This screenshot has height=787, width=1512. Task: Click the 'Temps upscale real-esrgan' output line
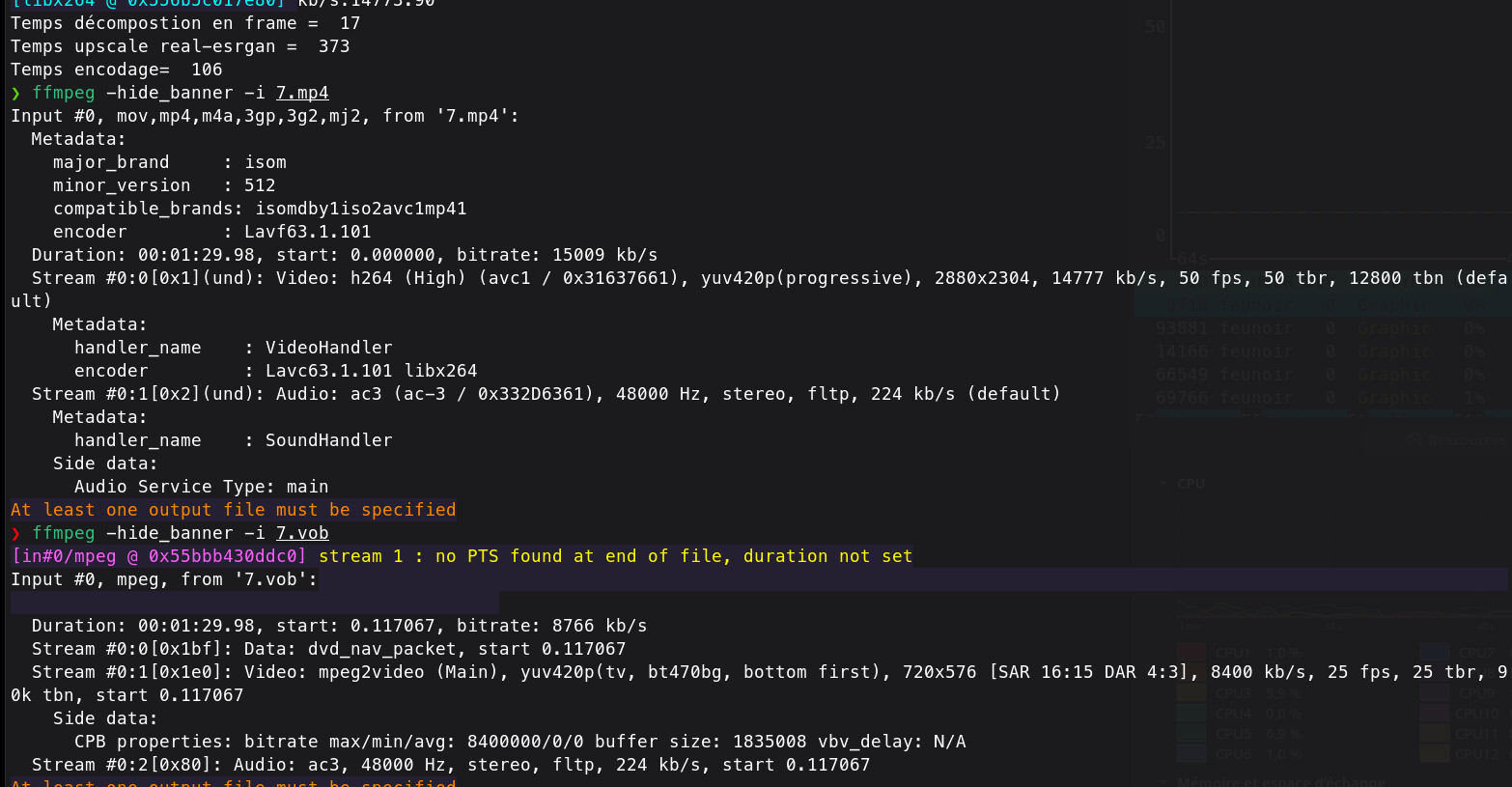coord(180,46)
